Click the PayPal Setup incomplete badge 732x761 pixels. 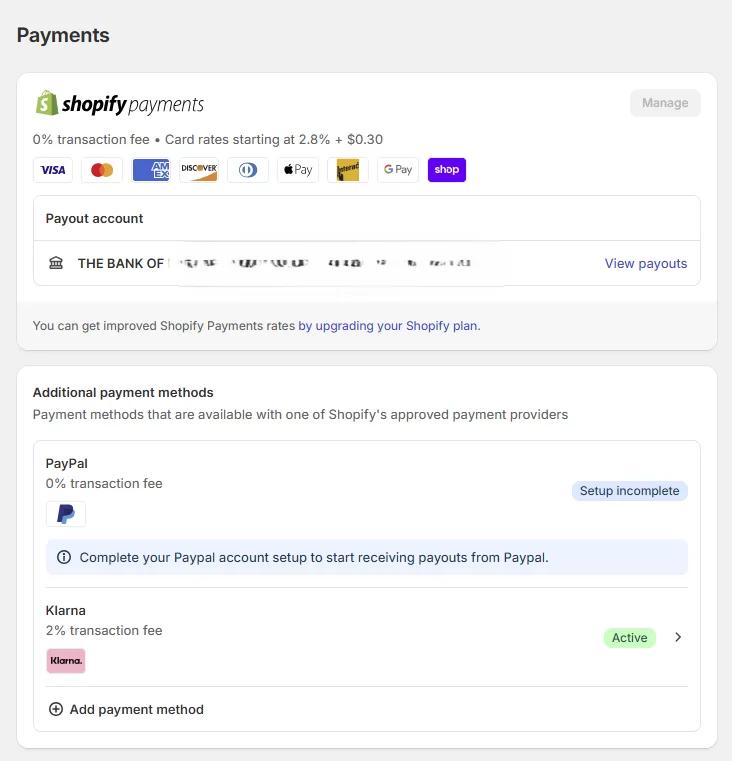click(x=629, y=491)
